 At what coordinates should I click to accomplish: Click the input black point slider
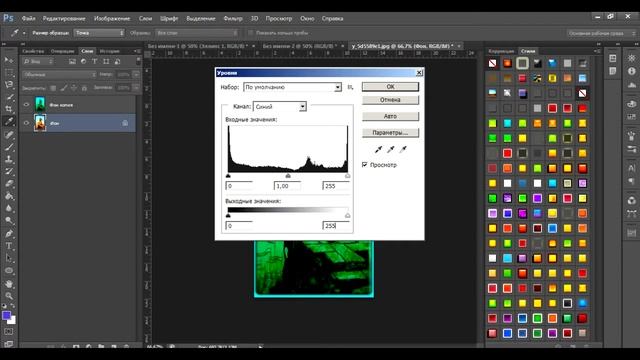click(x=228, y=176)
